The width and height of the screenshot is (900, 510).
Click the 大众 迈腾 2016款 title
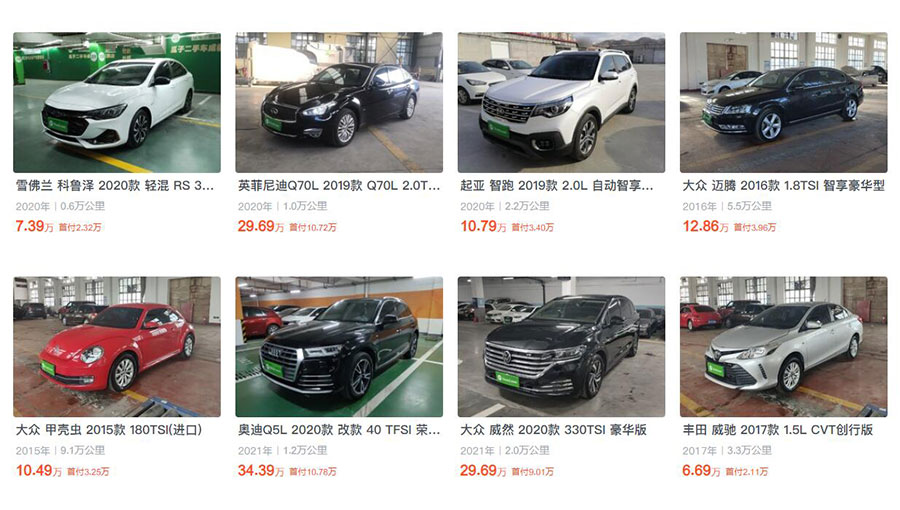pyautogui.click(x=783, y=186)
